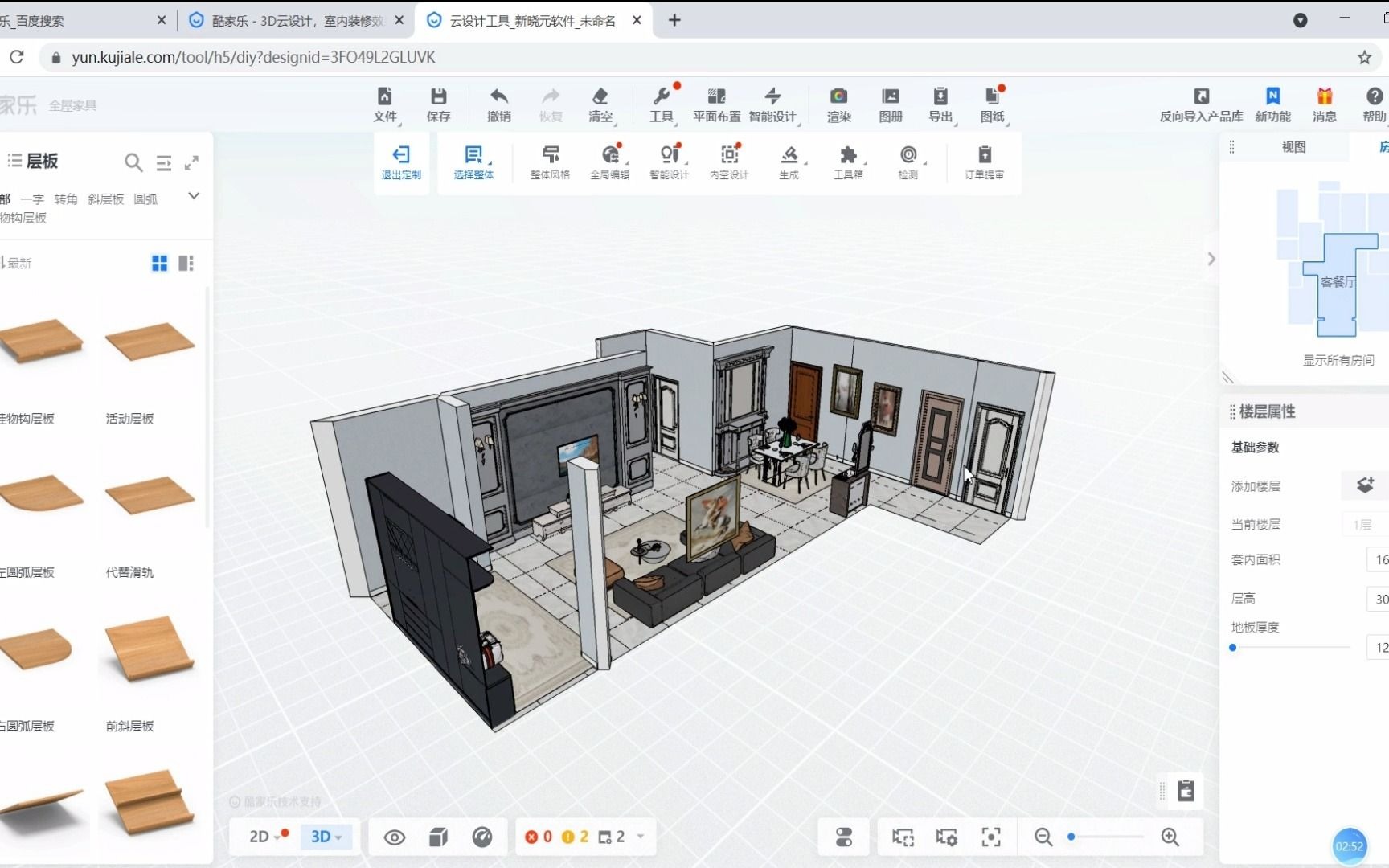Expand the shelf category filter chevron
Viewport: 1389px width, 868px height.
[x=194, y=196]
